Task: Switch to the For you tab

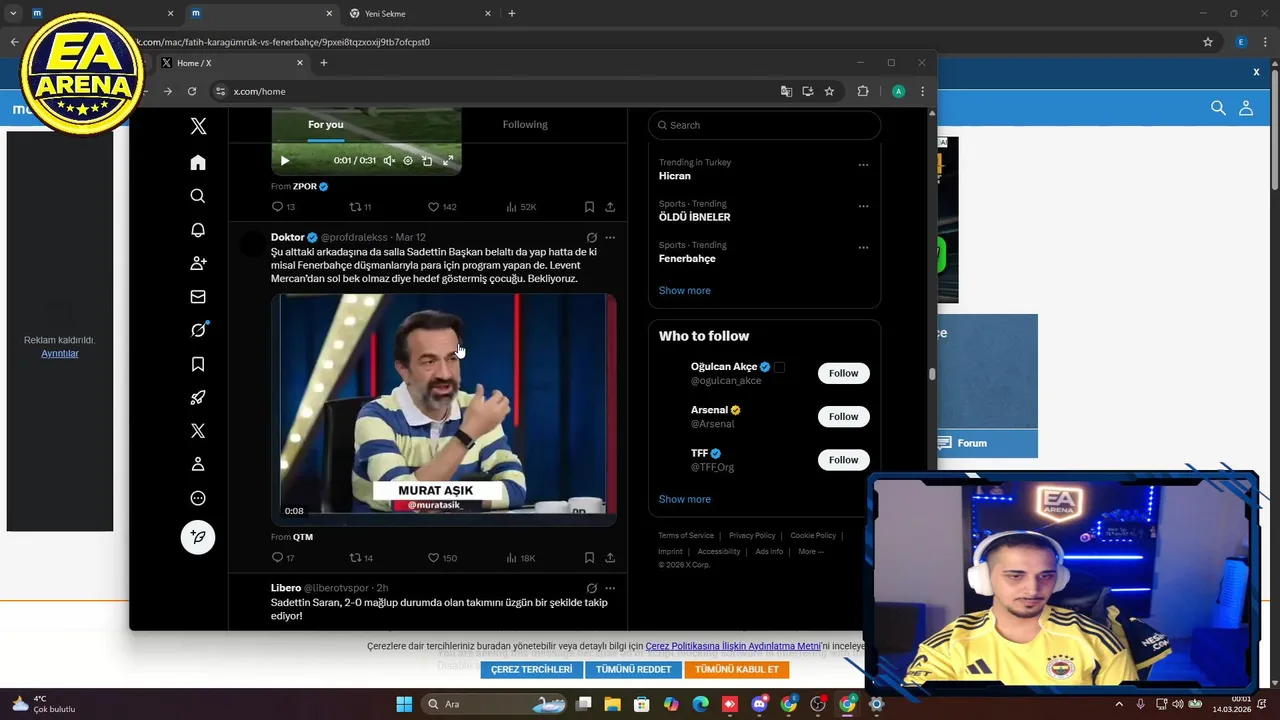Action: 325,125
